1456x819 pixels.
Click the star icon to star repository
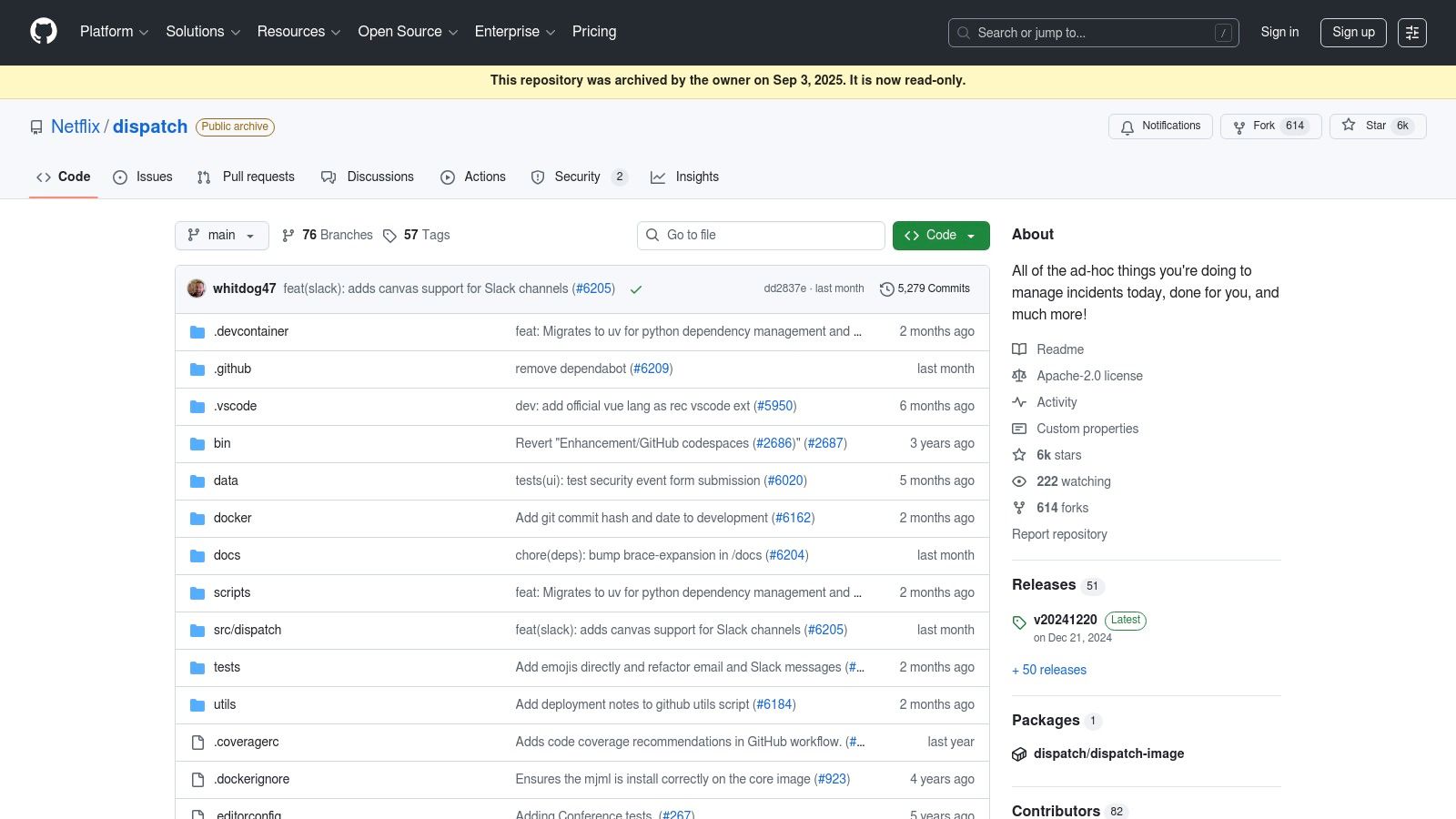pyautogui.click(x=1349, y=126)
